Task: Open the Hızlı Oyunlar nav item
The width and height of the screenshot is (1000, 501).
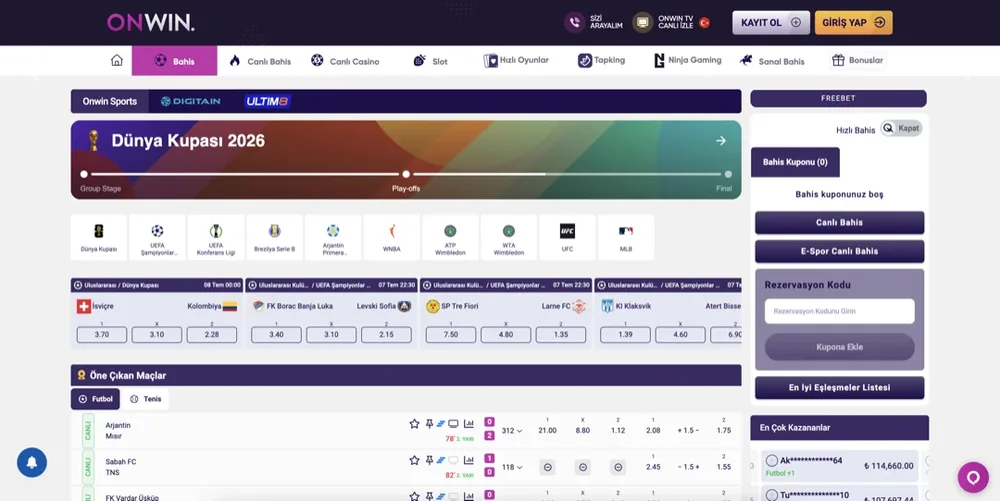Action: click(516, 61)
